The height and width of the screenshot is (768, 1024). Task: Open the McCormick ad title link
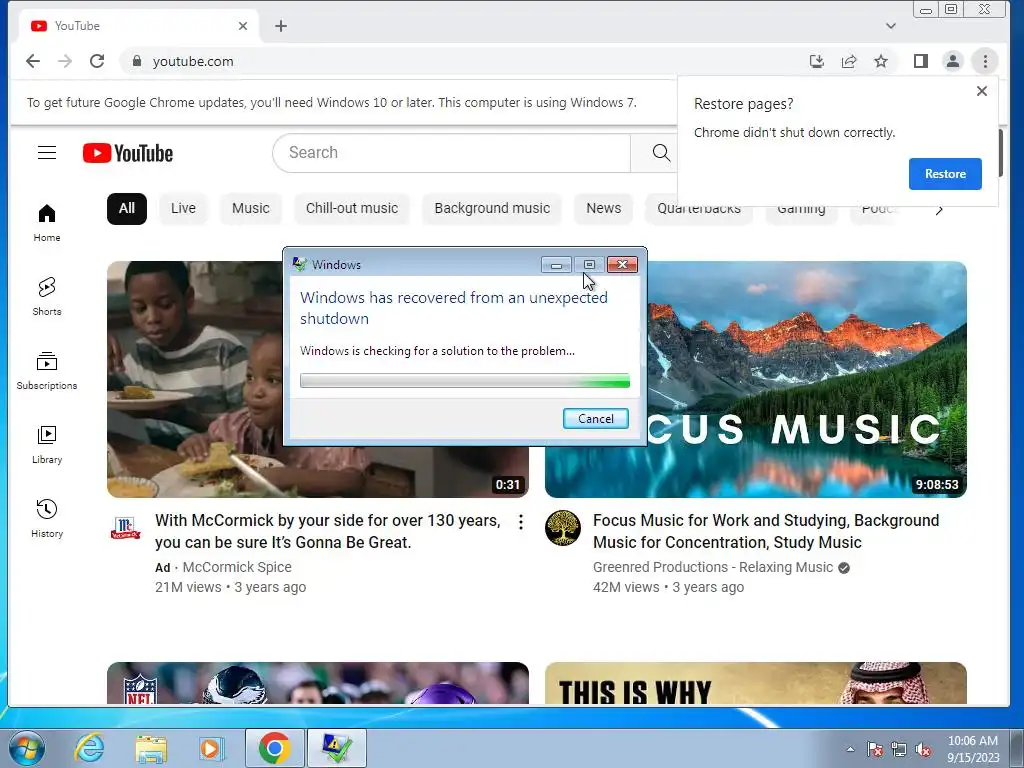328,532
